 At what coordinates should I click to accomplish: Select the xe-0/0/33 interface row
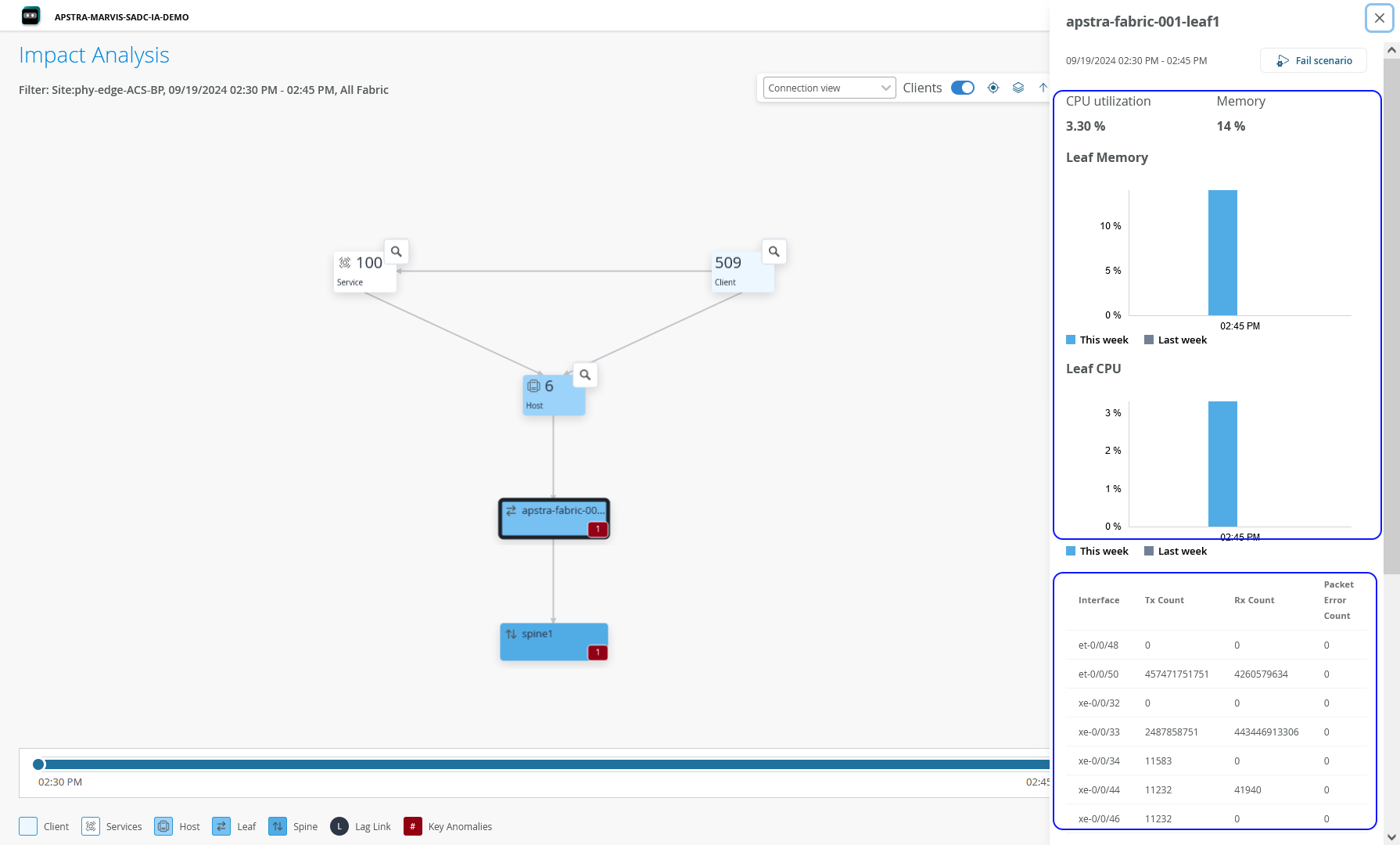1217,732
